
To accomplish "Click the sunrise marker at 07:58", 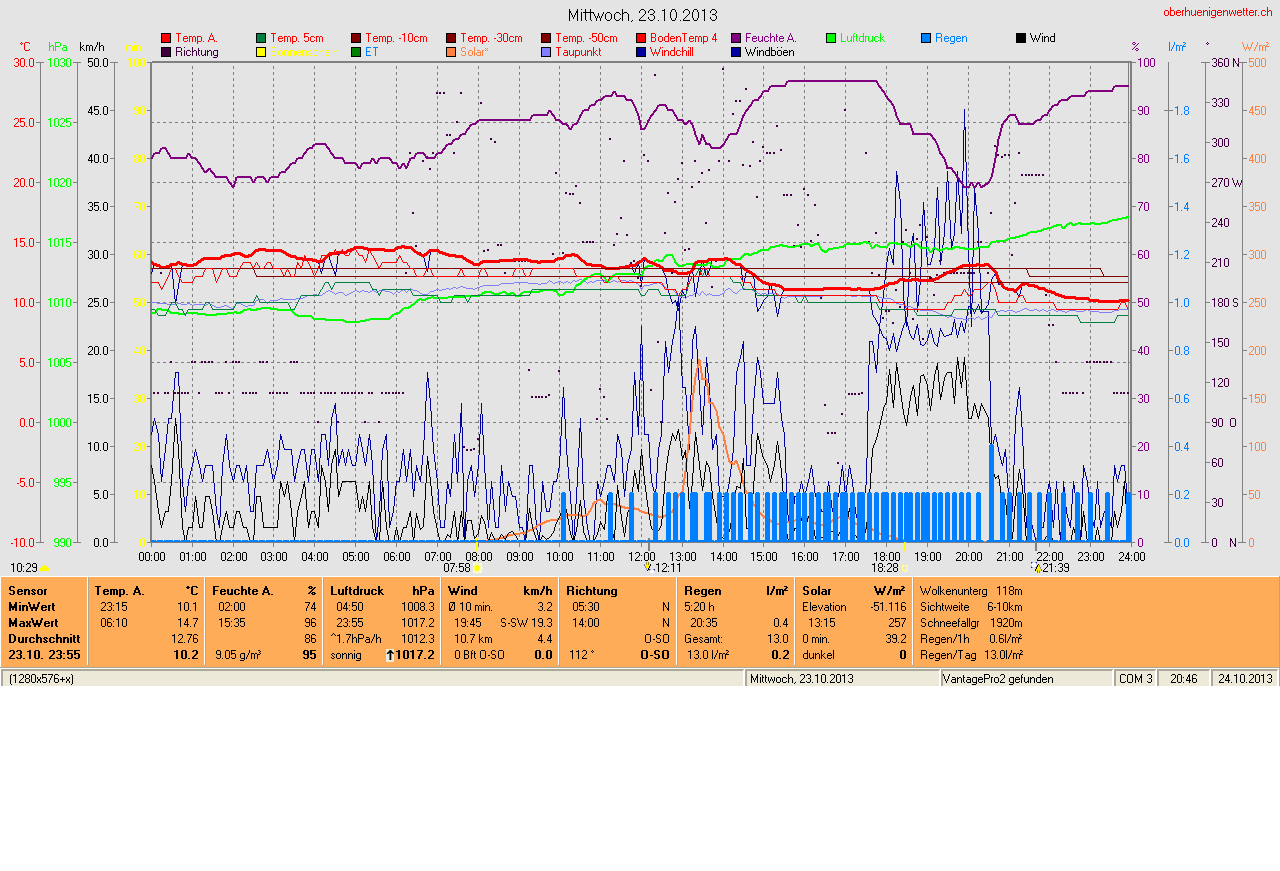I will click(x=477, y=568).
